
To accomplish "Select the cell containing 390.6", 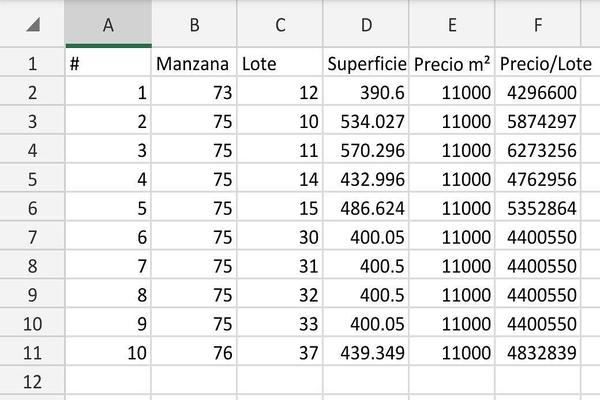I will [x=366, y=93].
